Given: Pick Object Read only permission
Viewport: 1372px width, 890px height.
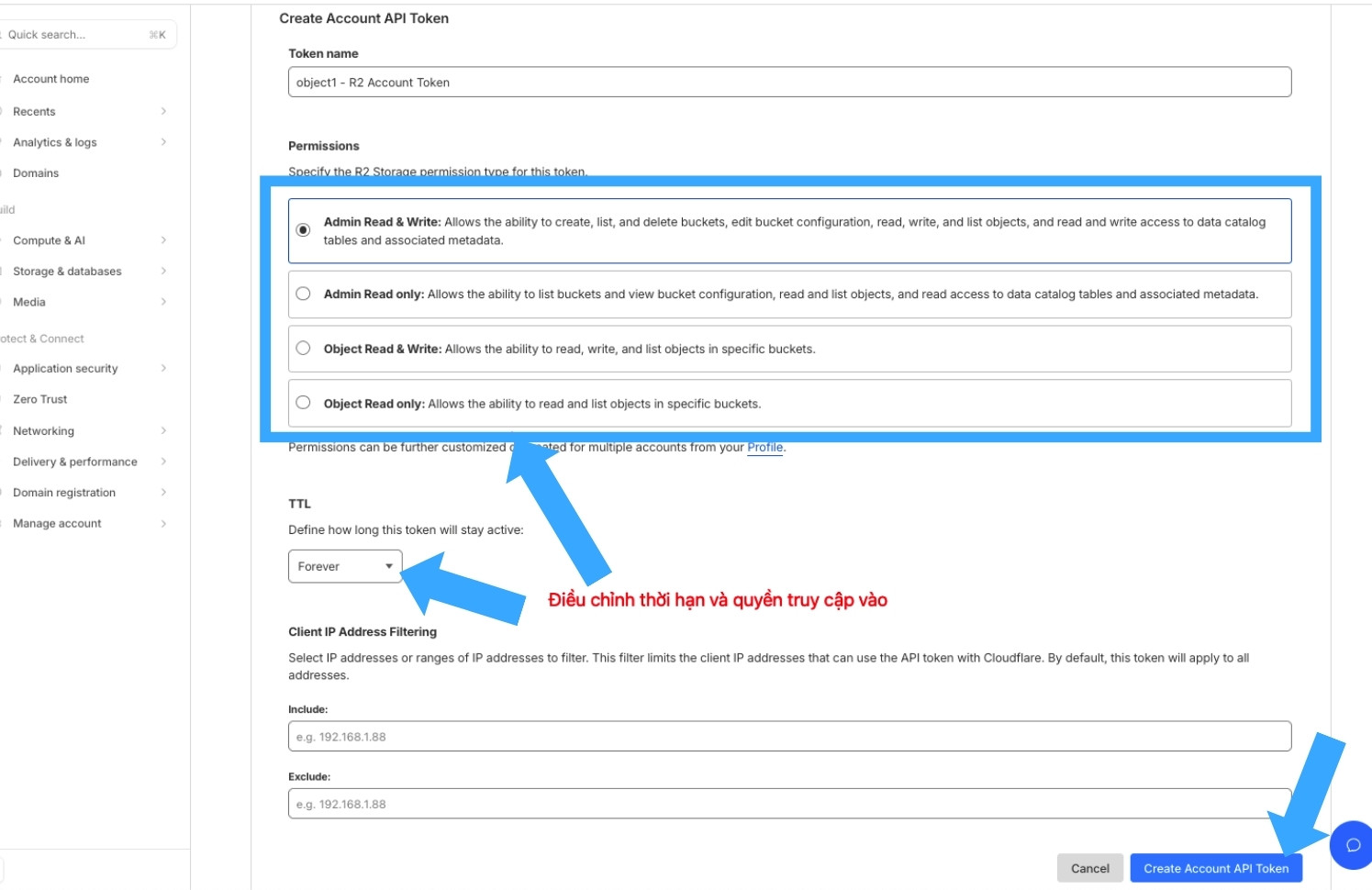Looking at the screenshot, I should point(304,403).
